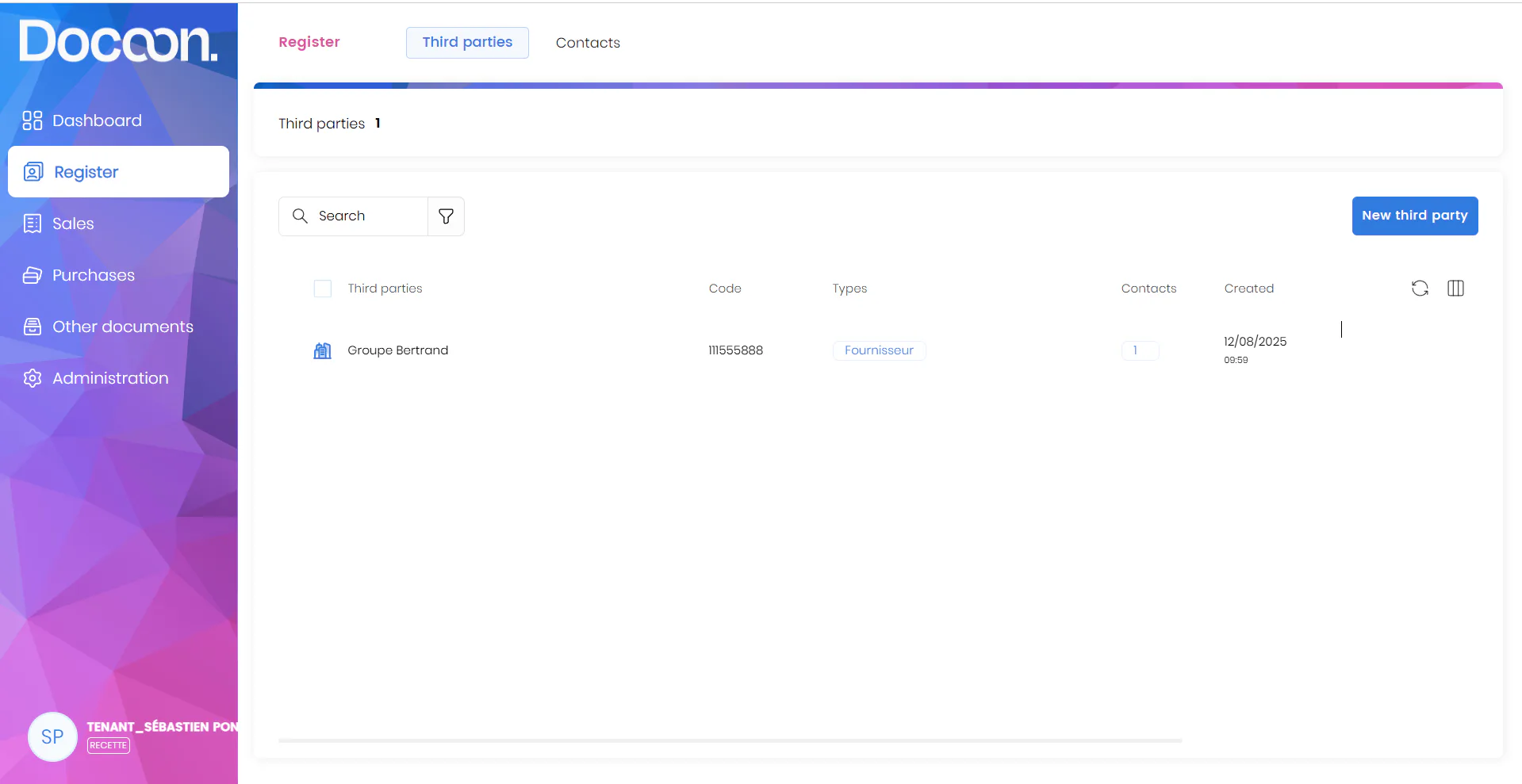The width and height of the screenshot is (1522, 784).
Task: Click the Register sidebar icon
Action: coord(33,172)
